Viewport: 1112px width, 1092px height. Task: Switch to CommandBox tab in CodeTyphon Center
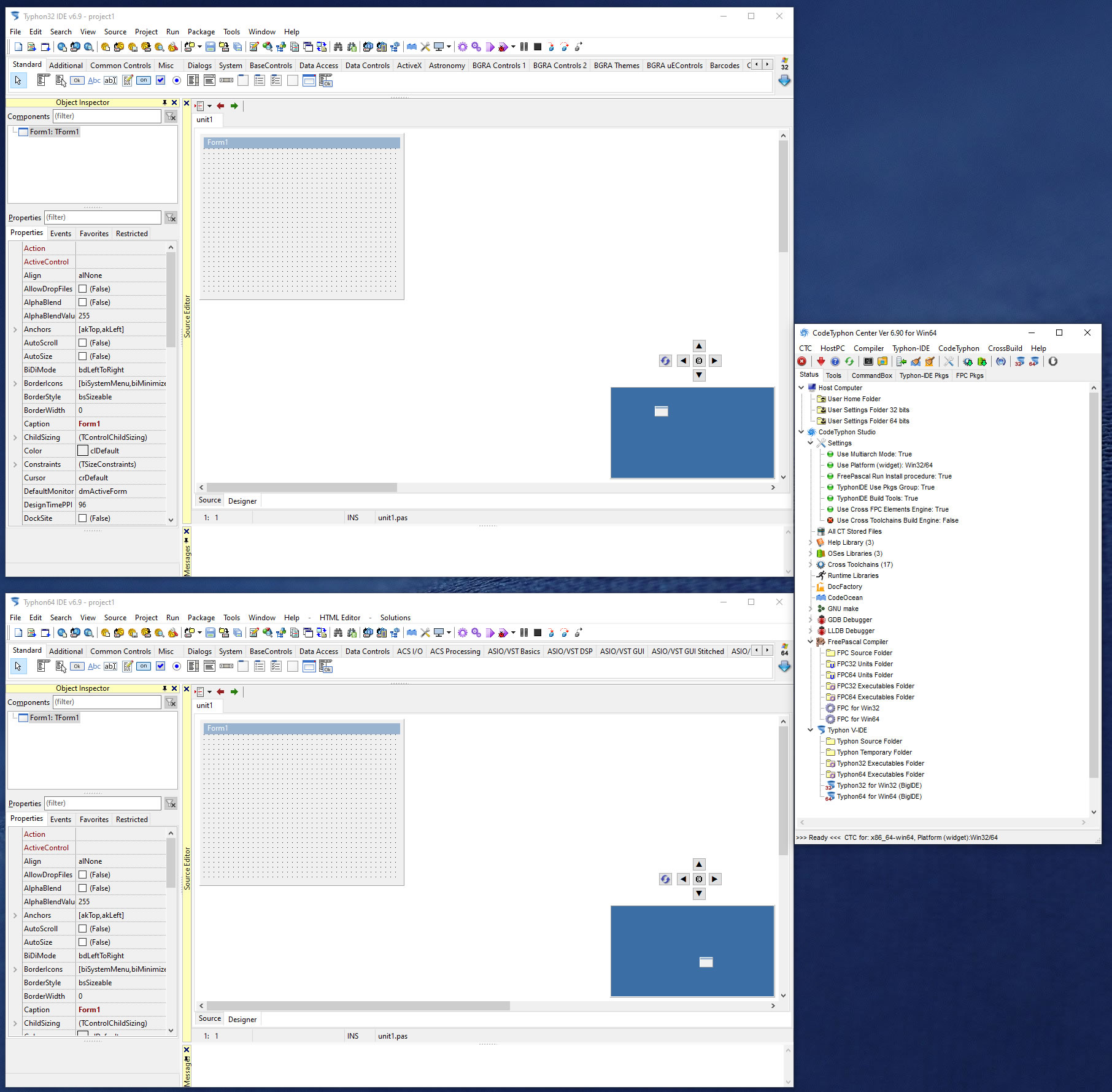[871, 375]
